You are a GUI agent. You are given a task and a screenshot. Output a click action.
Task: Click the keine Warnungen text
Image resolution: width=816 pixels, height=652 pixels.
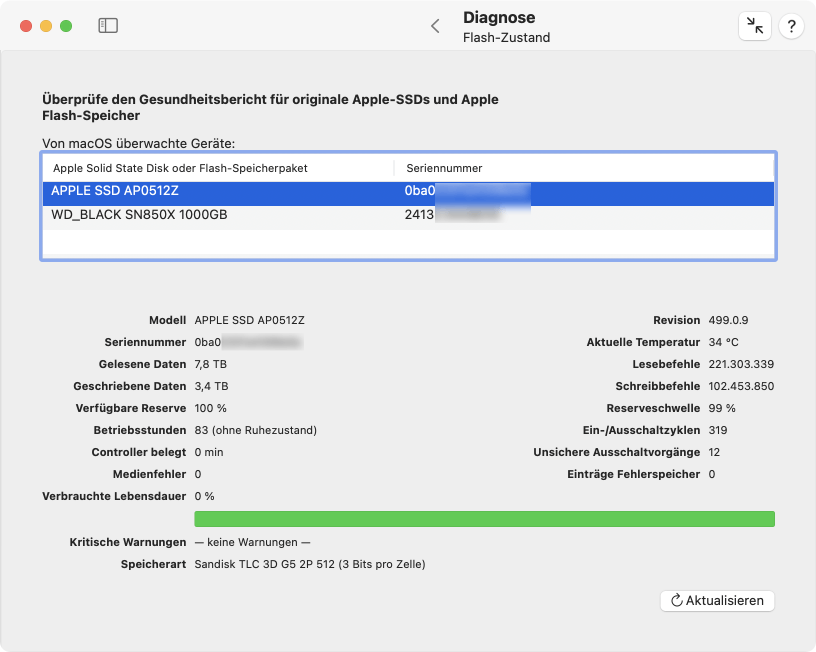252,542
